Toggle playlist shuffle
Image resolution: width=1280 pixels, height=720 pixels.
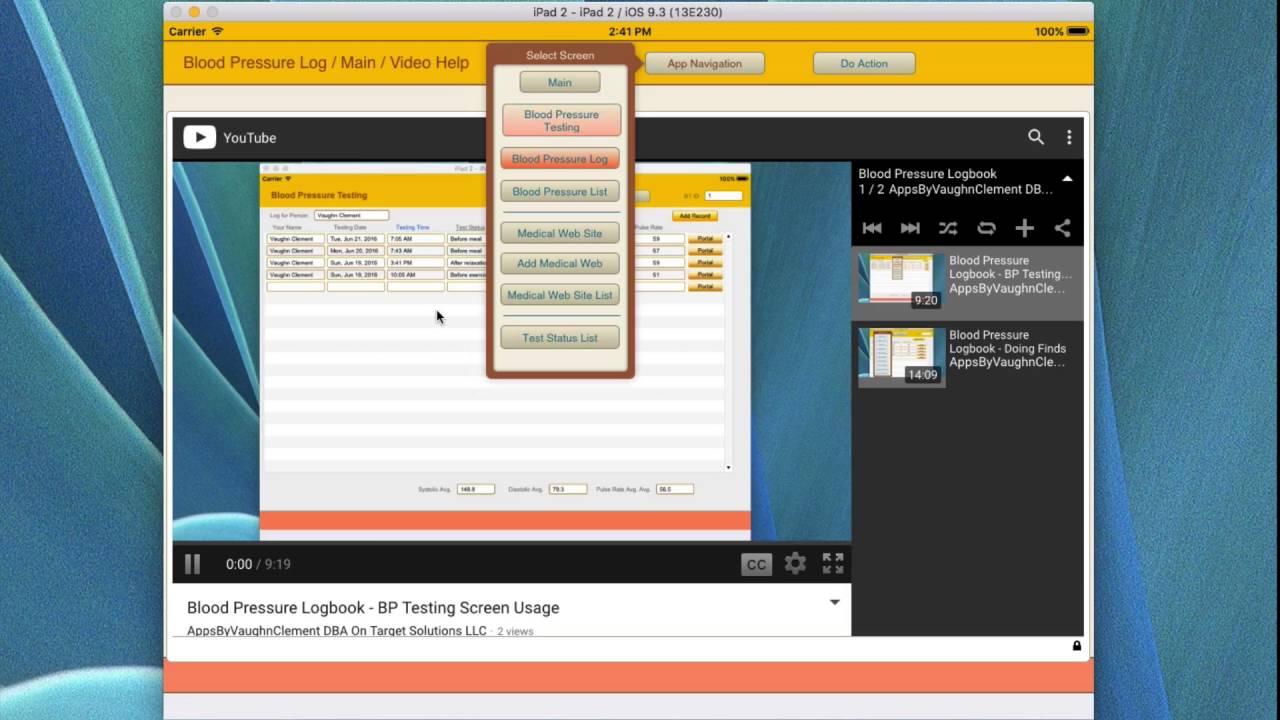948,228
